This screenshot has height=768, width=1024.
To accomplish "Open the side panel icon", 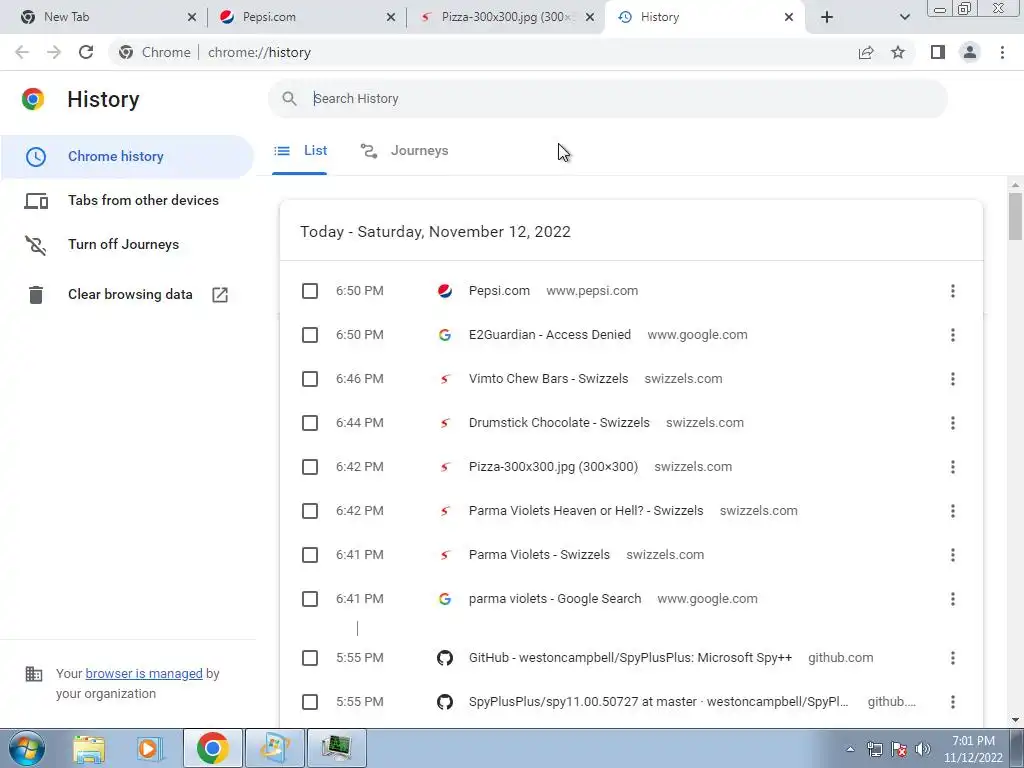I will (x=938, y=52).
